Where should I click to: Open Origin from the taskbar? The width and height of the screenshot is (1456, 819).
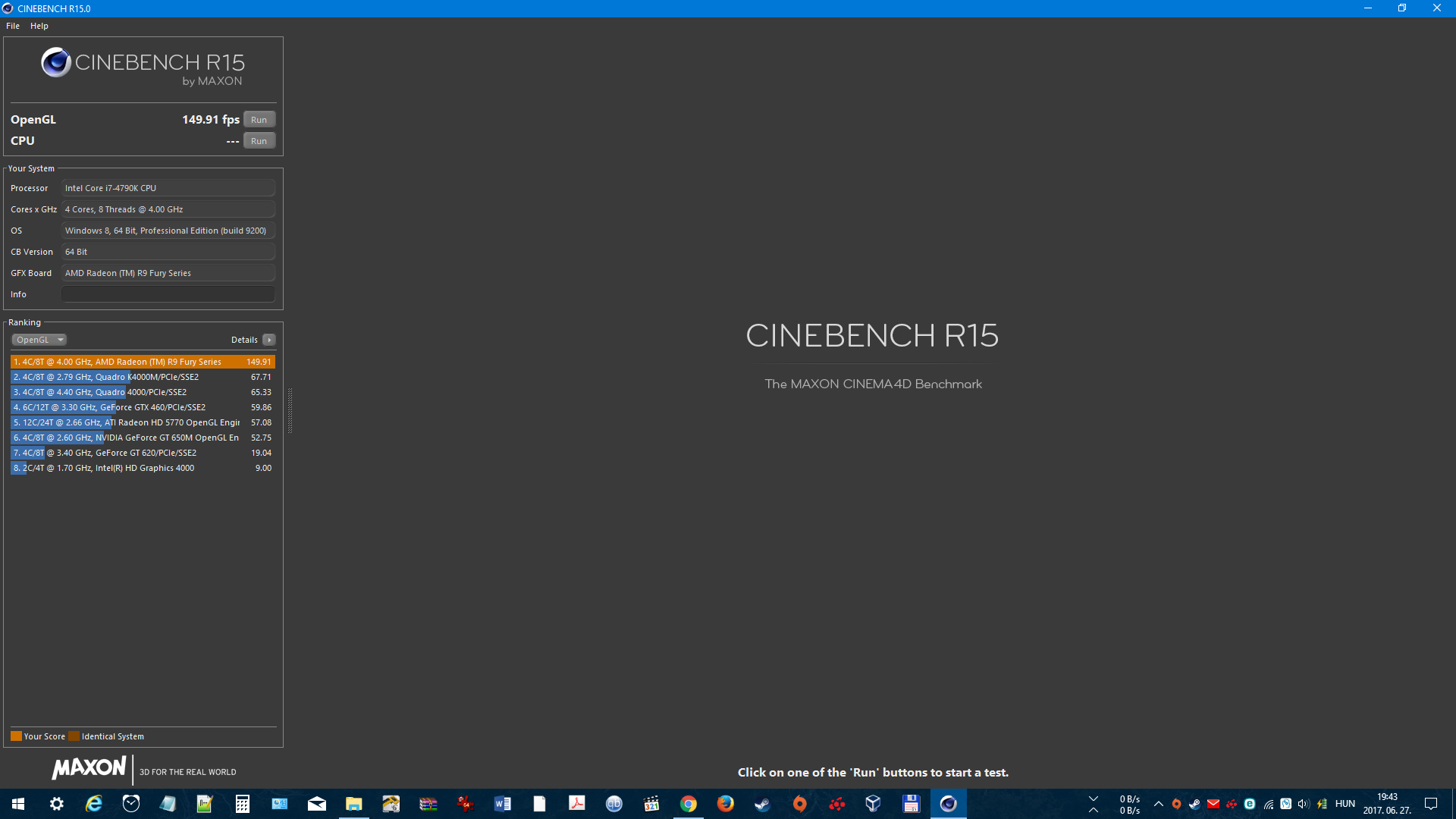click(799, 804)
